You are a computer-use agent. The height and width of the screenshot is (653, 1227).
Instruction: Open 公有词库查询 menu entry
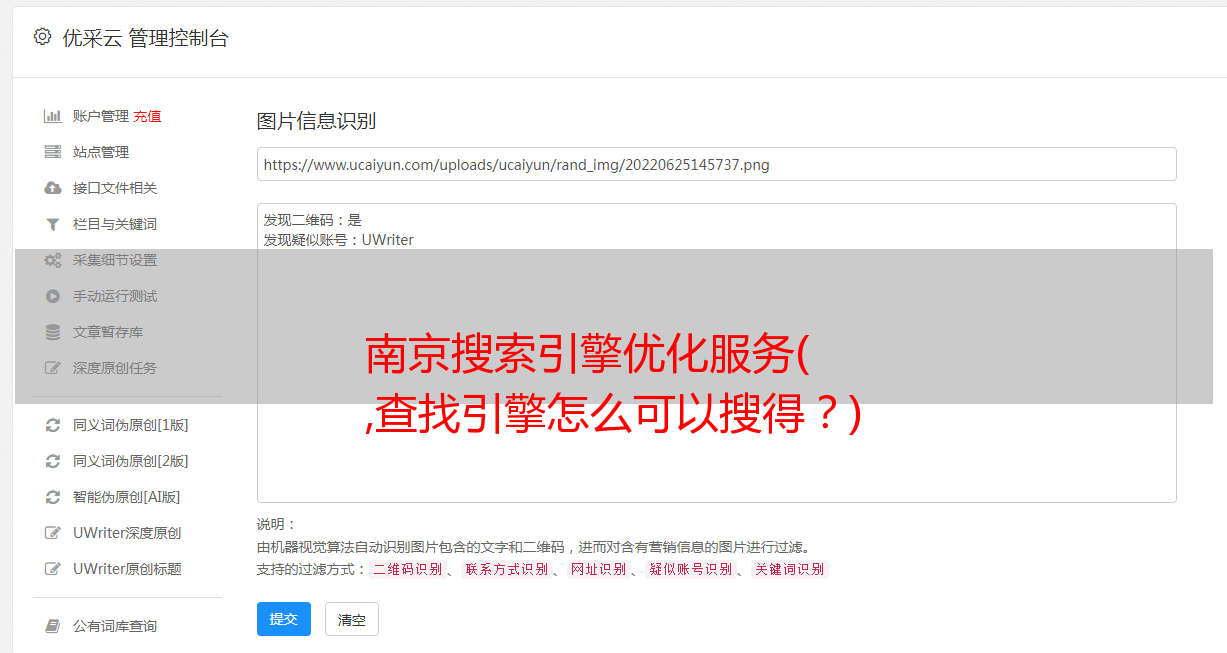click(115, 626)
